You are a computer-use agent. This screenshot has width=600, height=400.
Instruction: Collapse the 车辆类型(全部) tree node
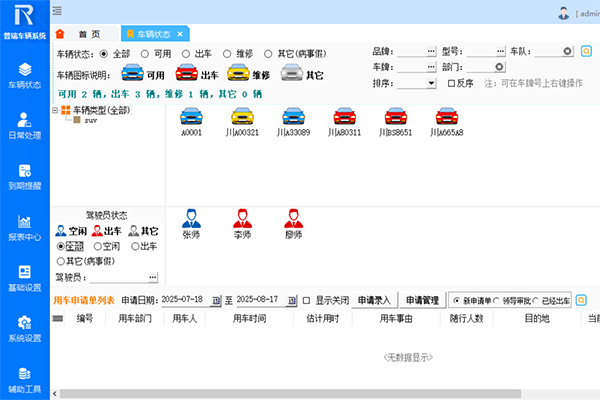click(56, 109)
